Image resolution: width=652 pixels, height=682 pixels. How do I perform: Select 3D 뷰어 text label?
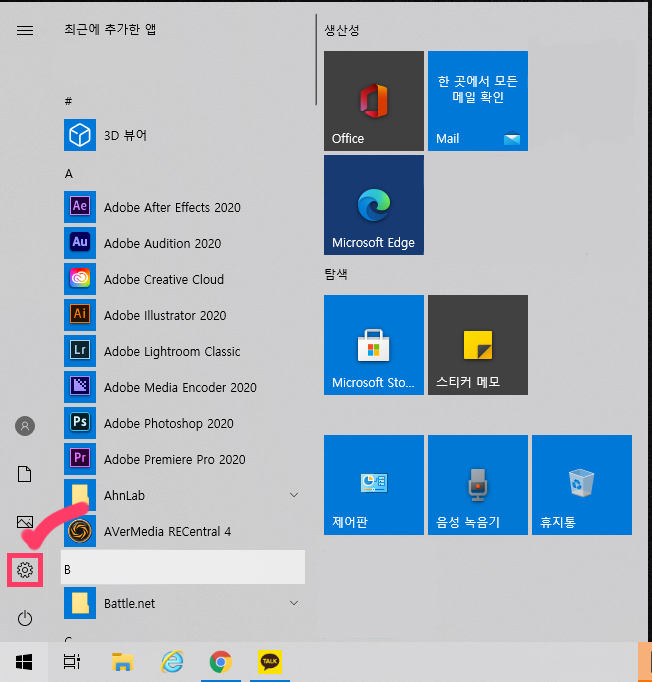pyautogui.click(x=125, y=135)
